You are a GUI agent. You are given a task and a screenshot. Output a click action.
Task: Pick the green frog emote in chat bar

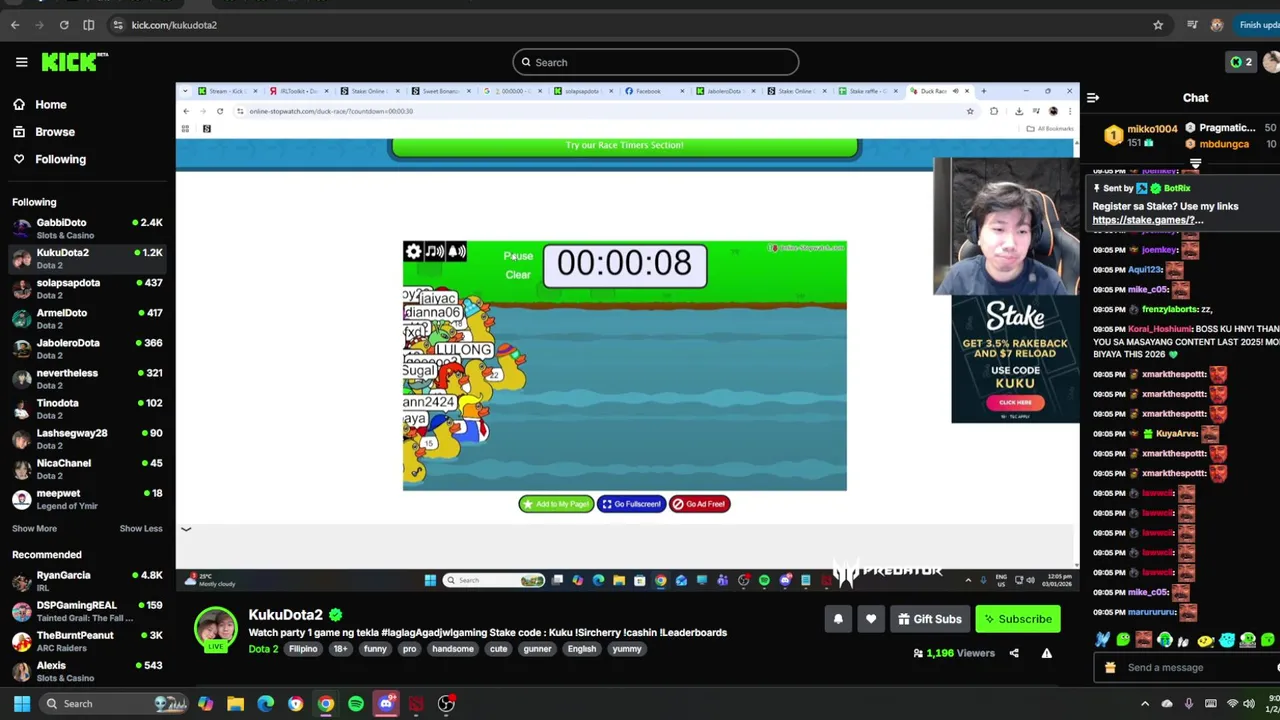(1123, 640)
